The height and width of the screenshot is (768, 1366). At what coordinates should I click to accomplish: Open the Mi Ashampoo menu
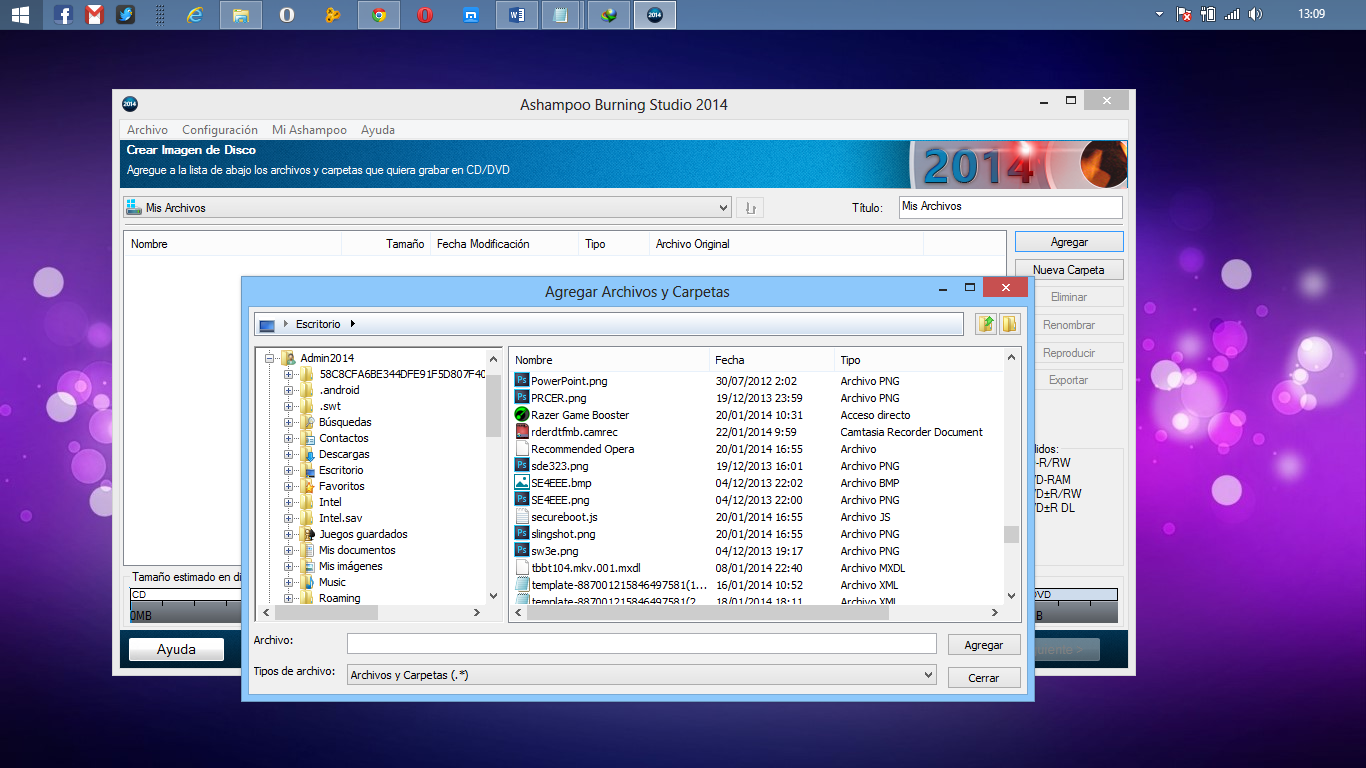[309, 130]
